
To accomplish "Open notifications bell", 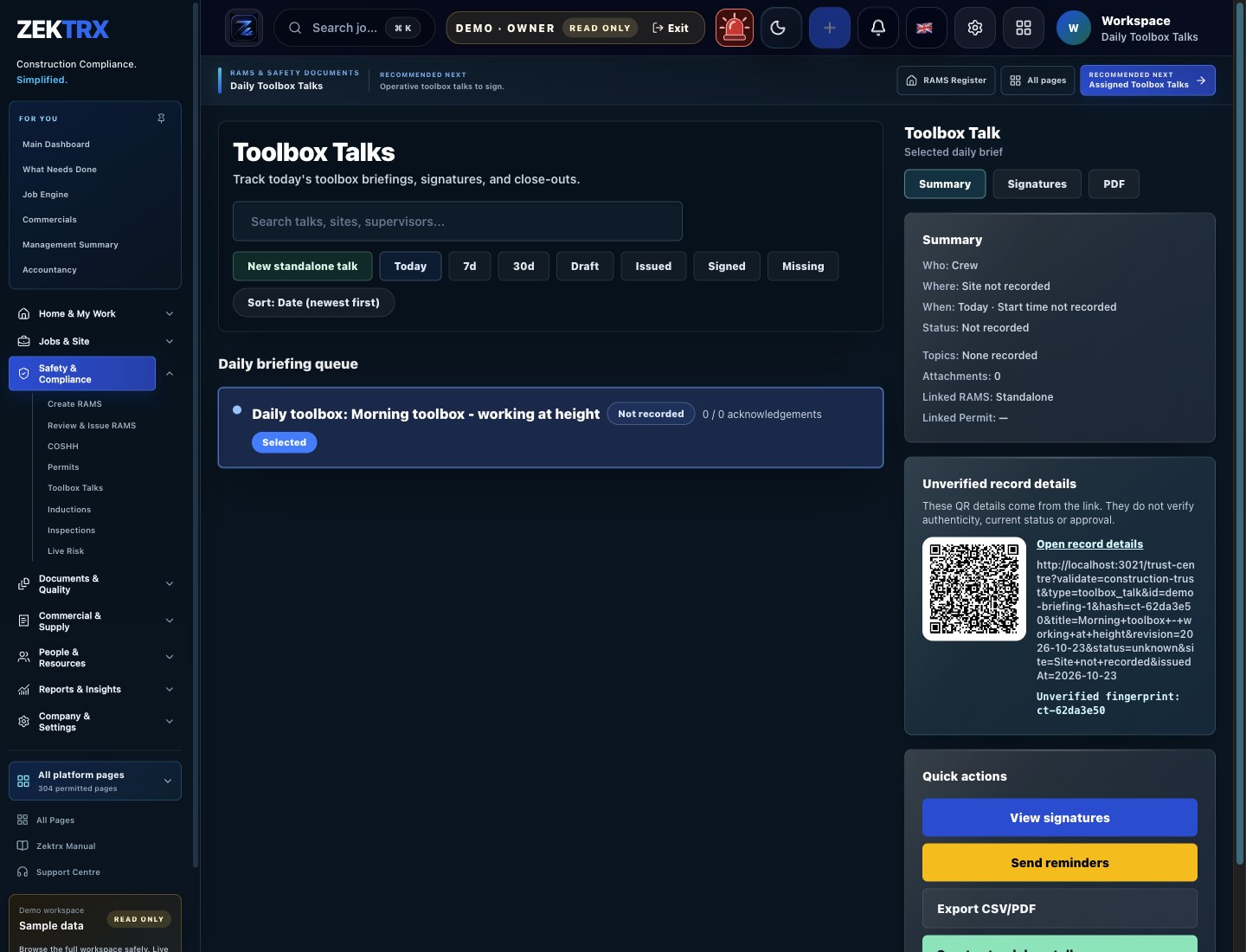I will (x=878, y=28).
